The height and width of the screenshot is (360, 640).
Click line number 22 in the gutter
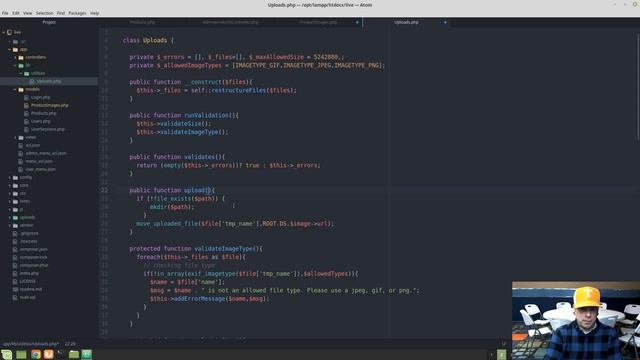point(104,190)
